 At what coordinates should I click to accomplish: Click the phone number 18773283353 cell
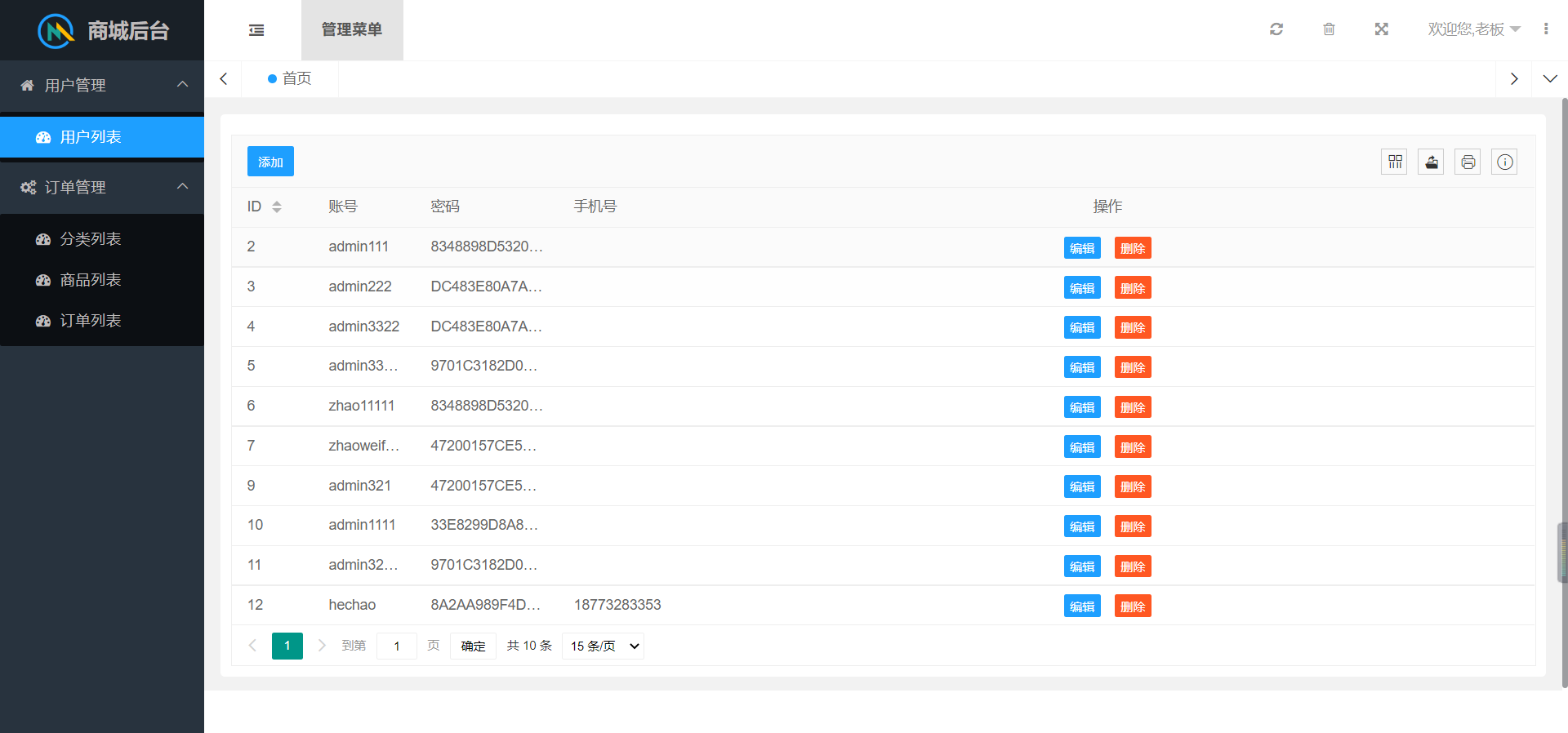pyautogui.click(x=617, y=605)
